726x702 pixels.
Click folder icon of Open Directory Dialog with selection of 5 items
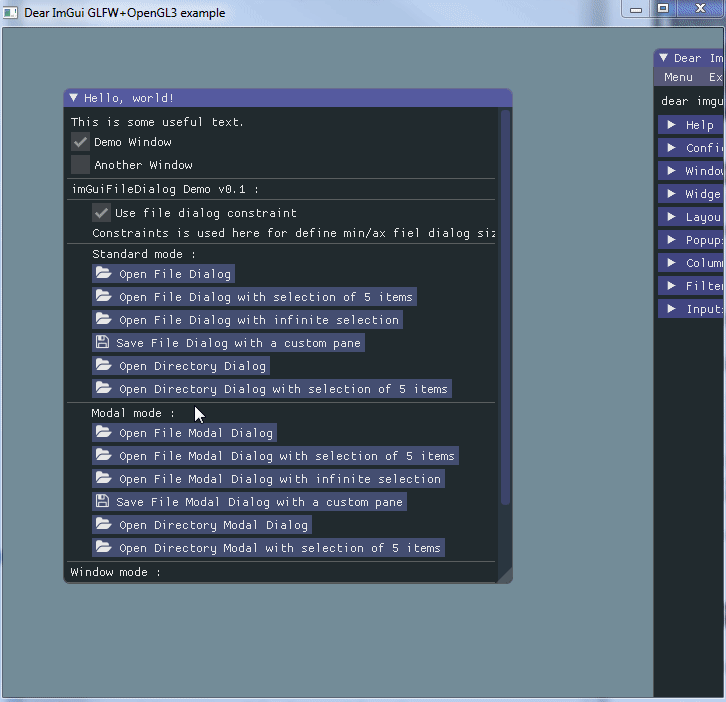104,388
